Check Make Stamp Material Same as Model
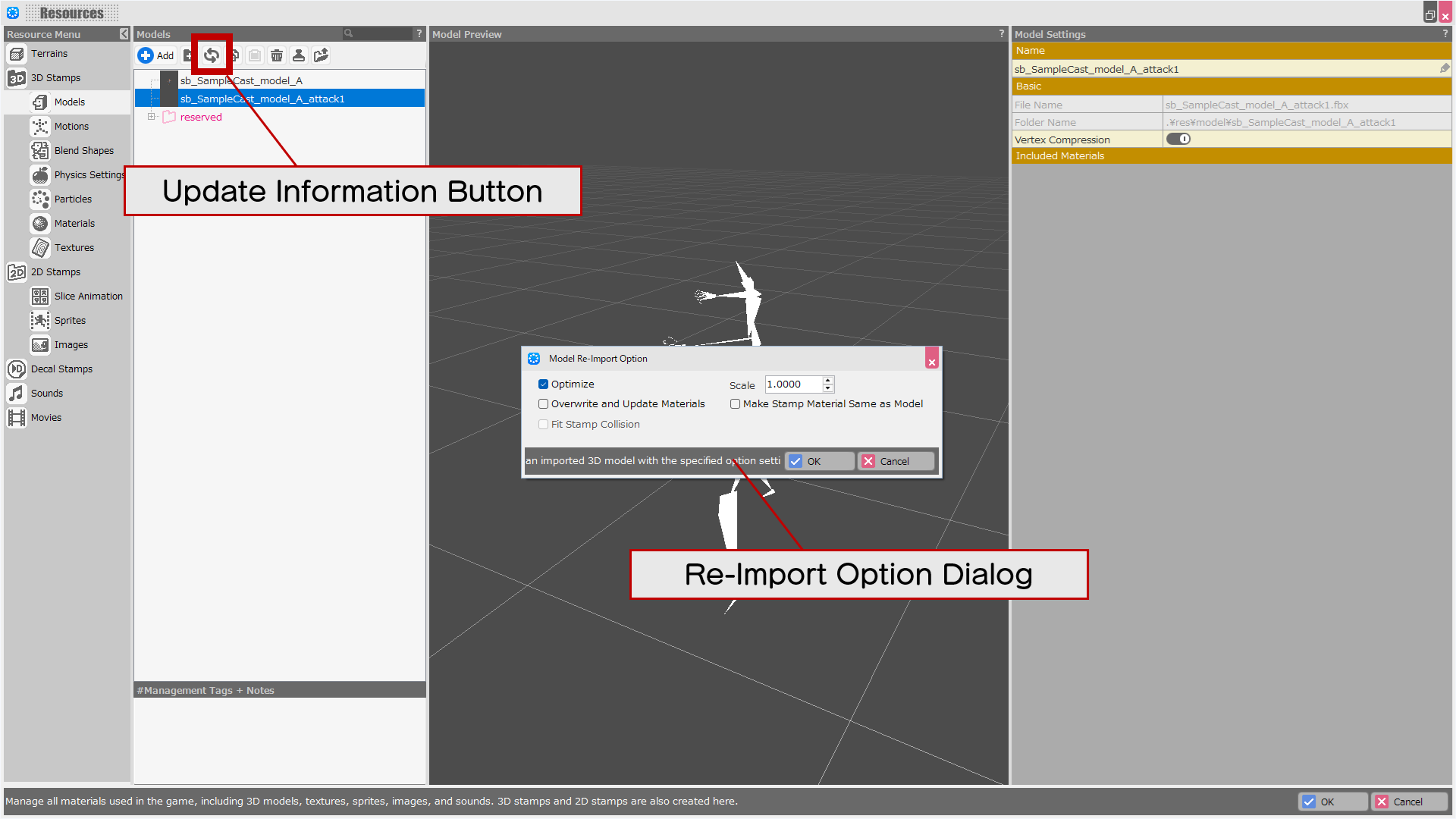The height and width of the screenshot is (819, 1456). click(x=735, y=404)
